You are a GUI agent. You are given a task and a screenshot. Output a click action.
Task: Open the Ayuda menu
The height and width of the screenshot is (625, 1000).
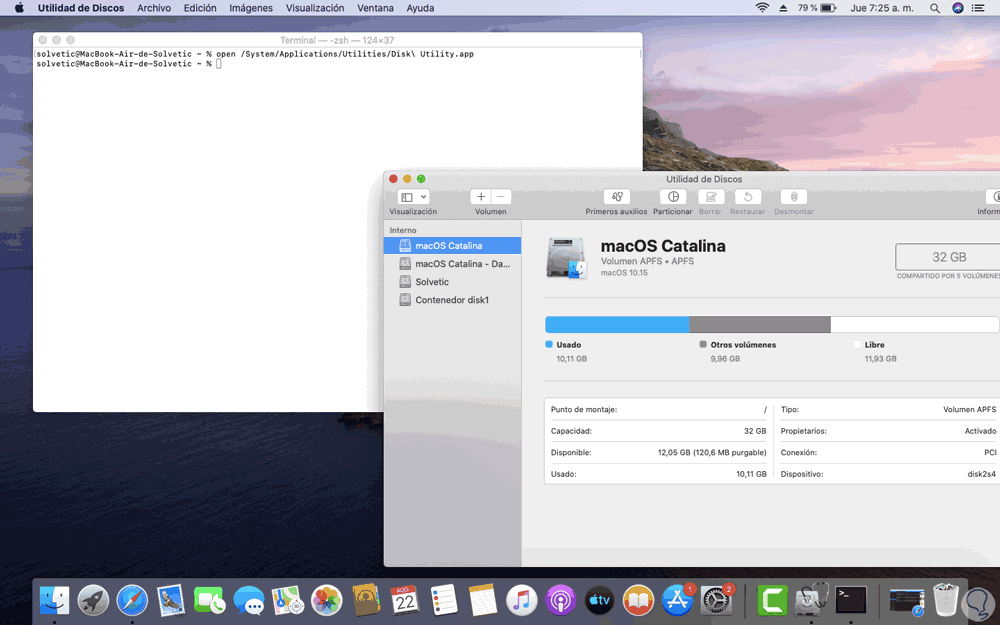(420, 8)
